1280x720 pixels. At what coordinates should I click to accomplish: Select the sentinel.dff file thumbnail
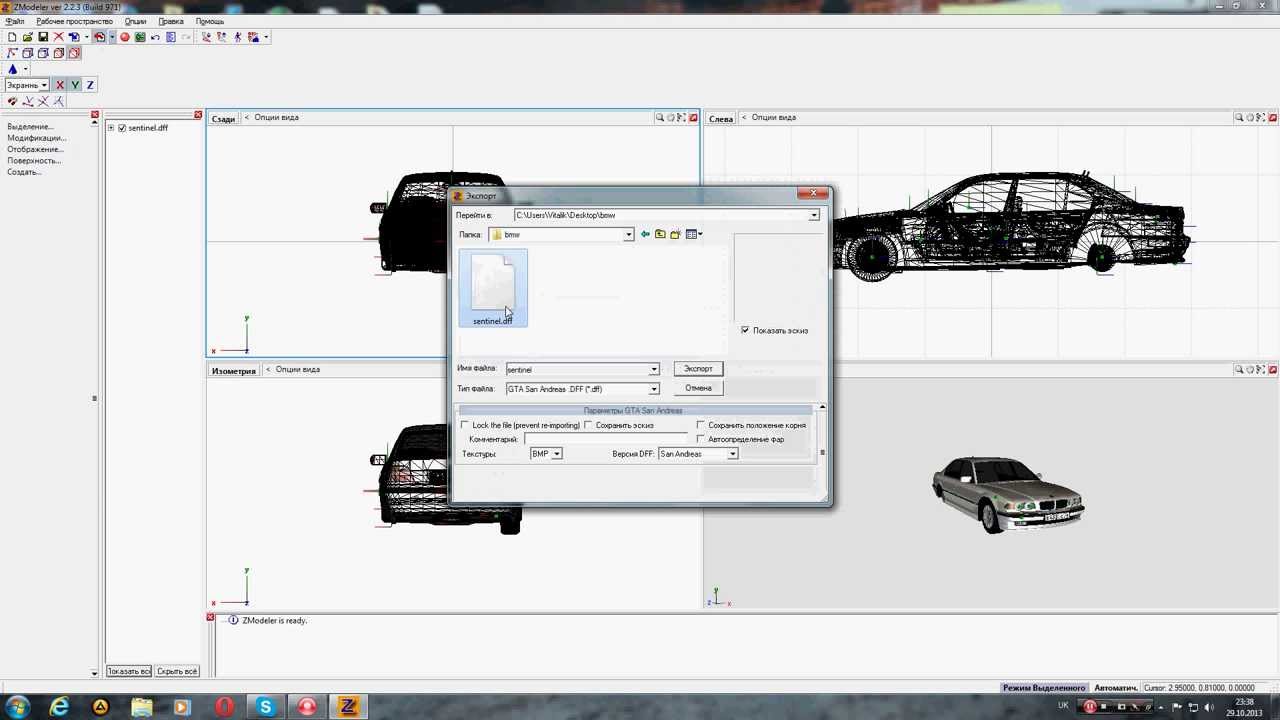(493, 289)
